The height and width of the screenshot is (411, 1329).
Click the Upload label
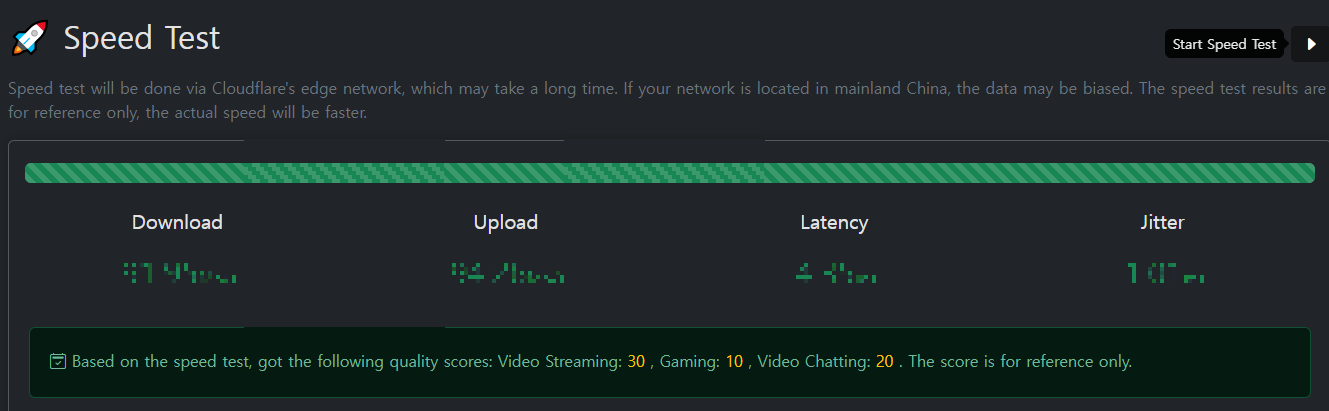(x=505, y=222)
